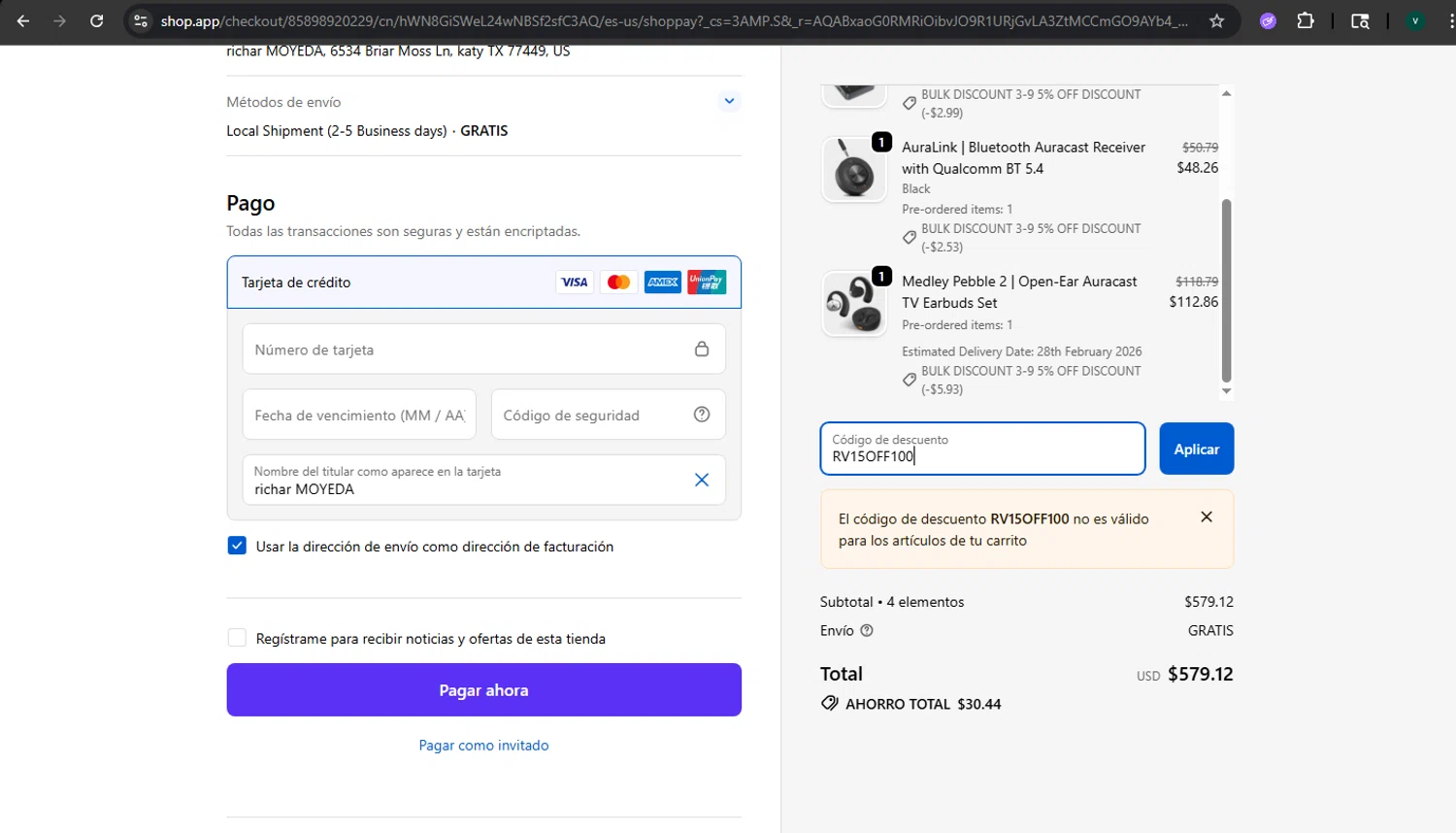1456x833 pixels.
Task: Open the purple browser extension icon
Action: click(x=1268, y=20)
